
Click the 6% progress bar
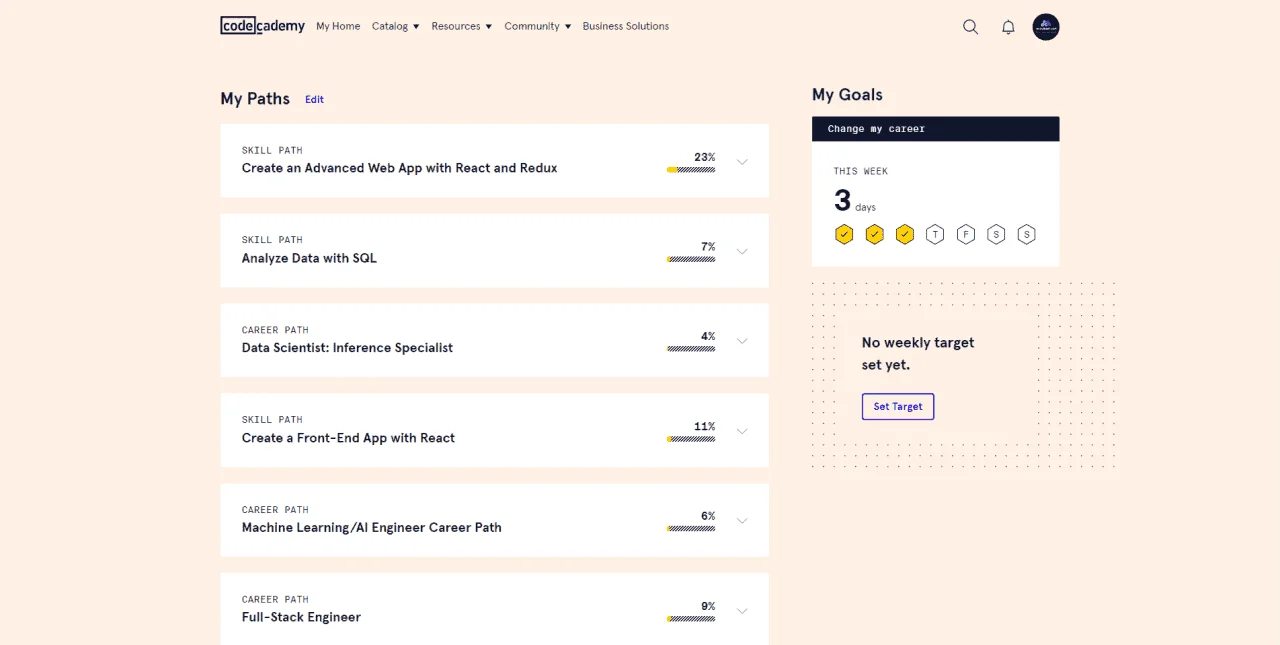tap(691, 529)
